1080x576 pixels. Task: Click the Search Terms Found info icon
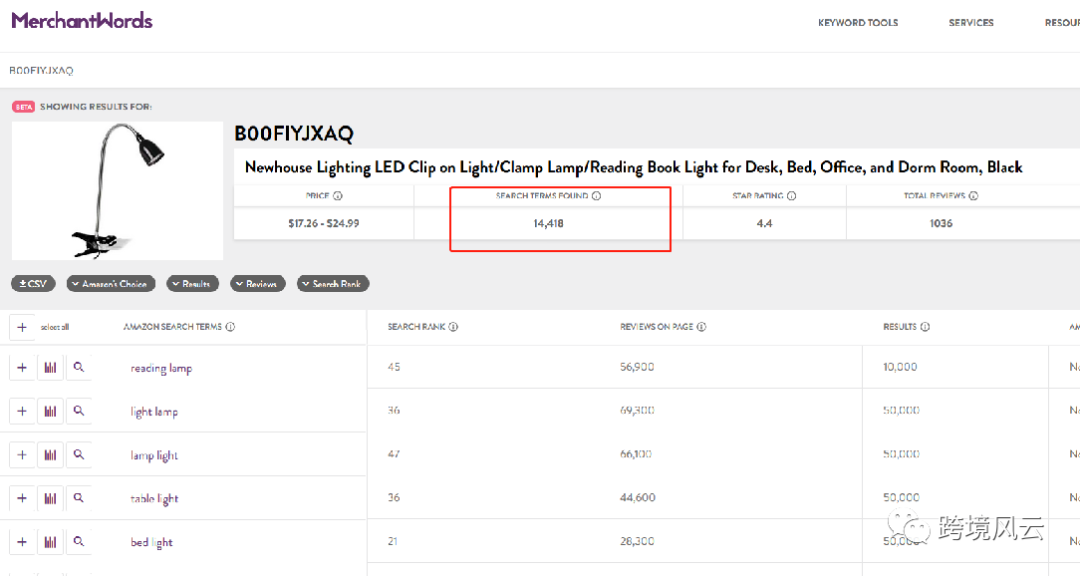coord(596,196)
